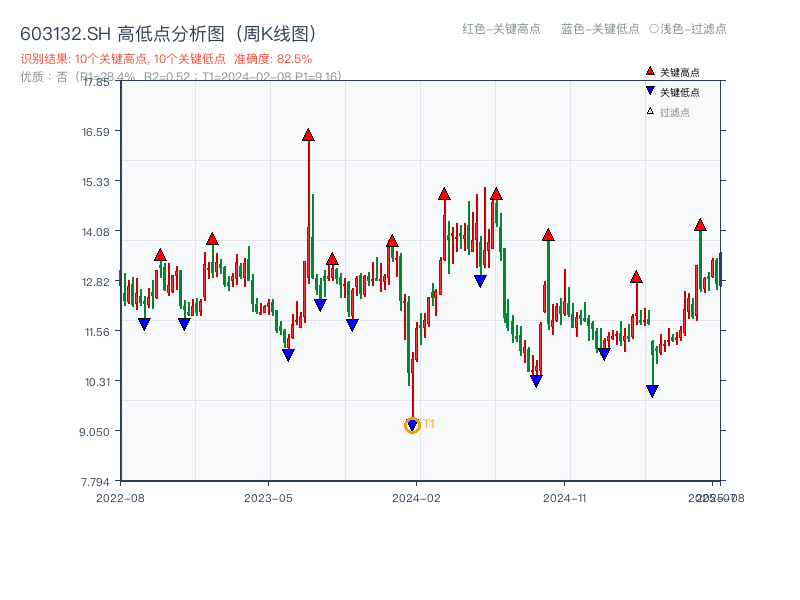The width and height of the screenshot is (800, 600).
Task: Click the red 识别结果 summary line
Action: [166, 59]
